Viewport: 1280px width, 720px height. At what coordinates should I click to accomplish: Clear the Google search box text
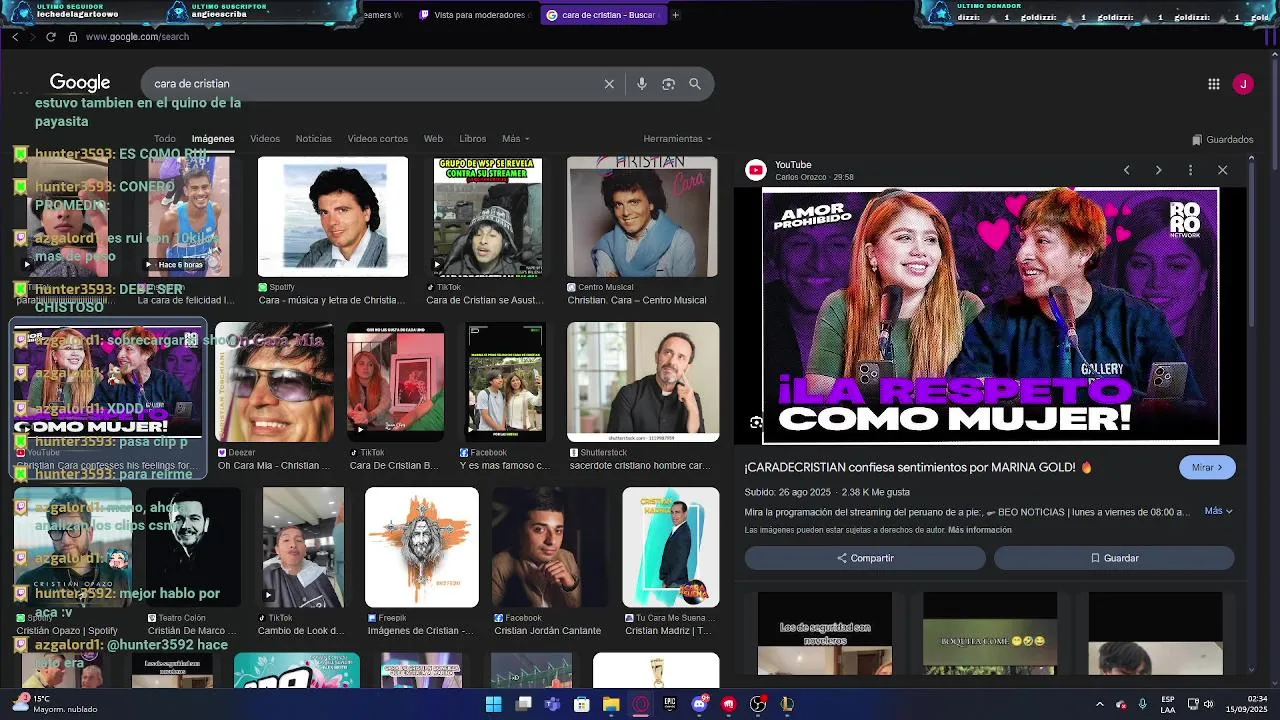pos(609,84)
